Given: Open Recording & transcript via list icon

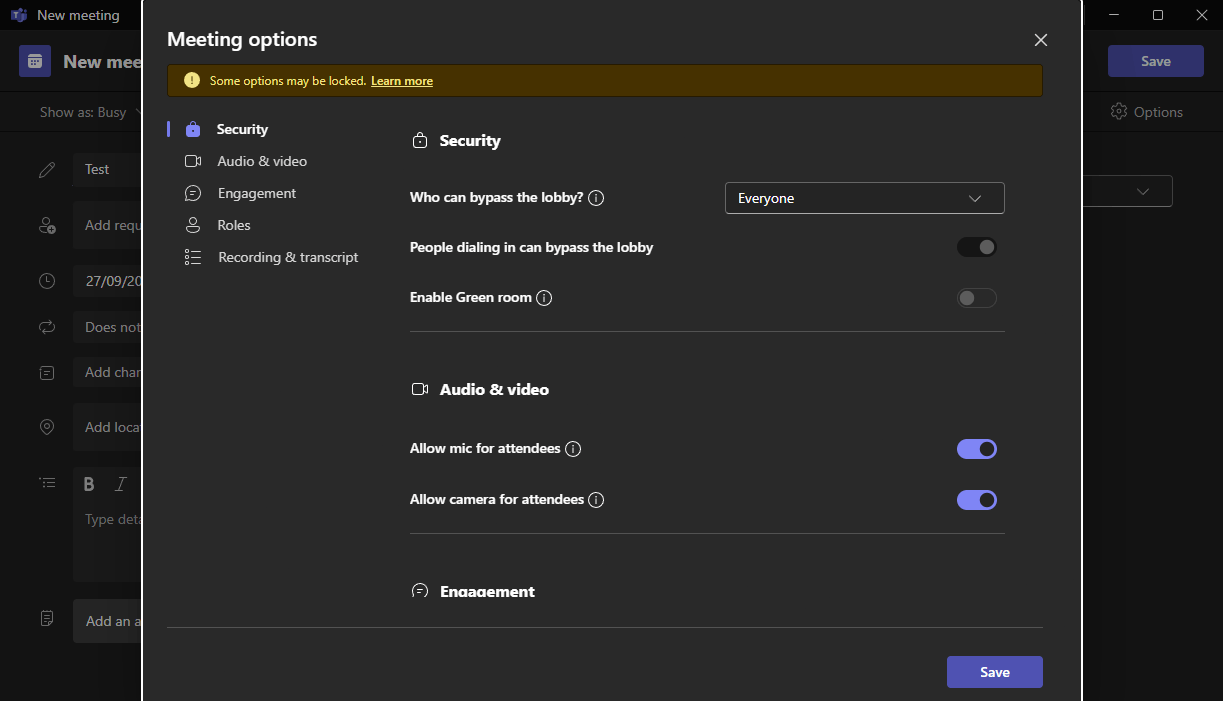Looking at the screenshot, I should [192, 257].
